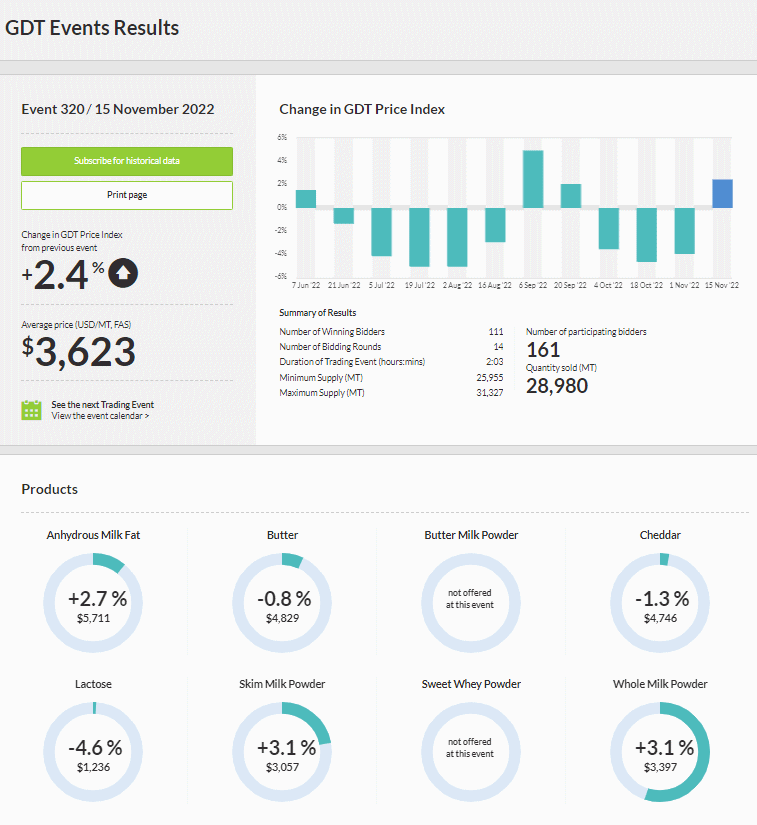
Task: Select the 6 Sep '22 chart bar
Action: click(533, 179)
